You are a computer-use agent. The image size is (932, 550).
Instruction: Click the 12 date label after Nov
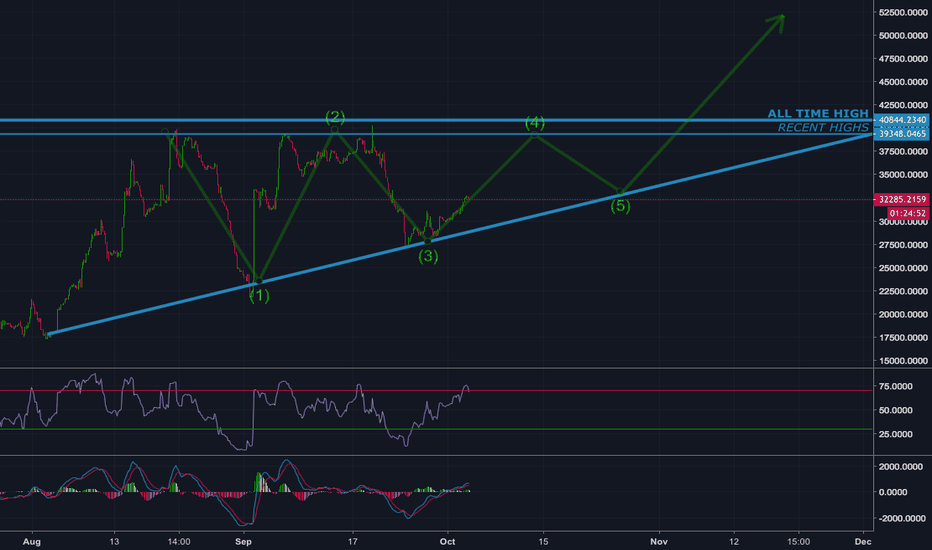point(734,542)
